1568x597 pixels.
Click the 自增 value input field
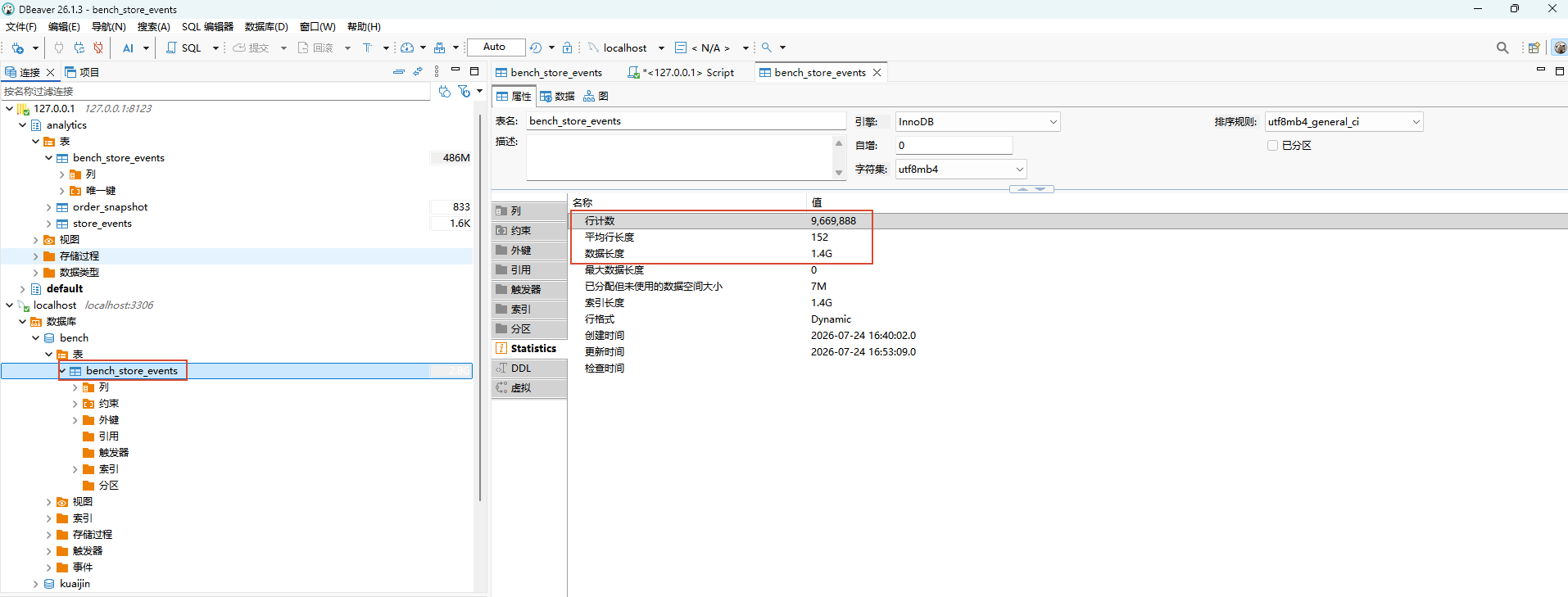click(954, 145)
